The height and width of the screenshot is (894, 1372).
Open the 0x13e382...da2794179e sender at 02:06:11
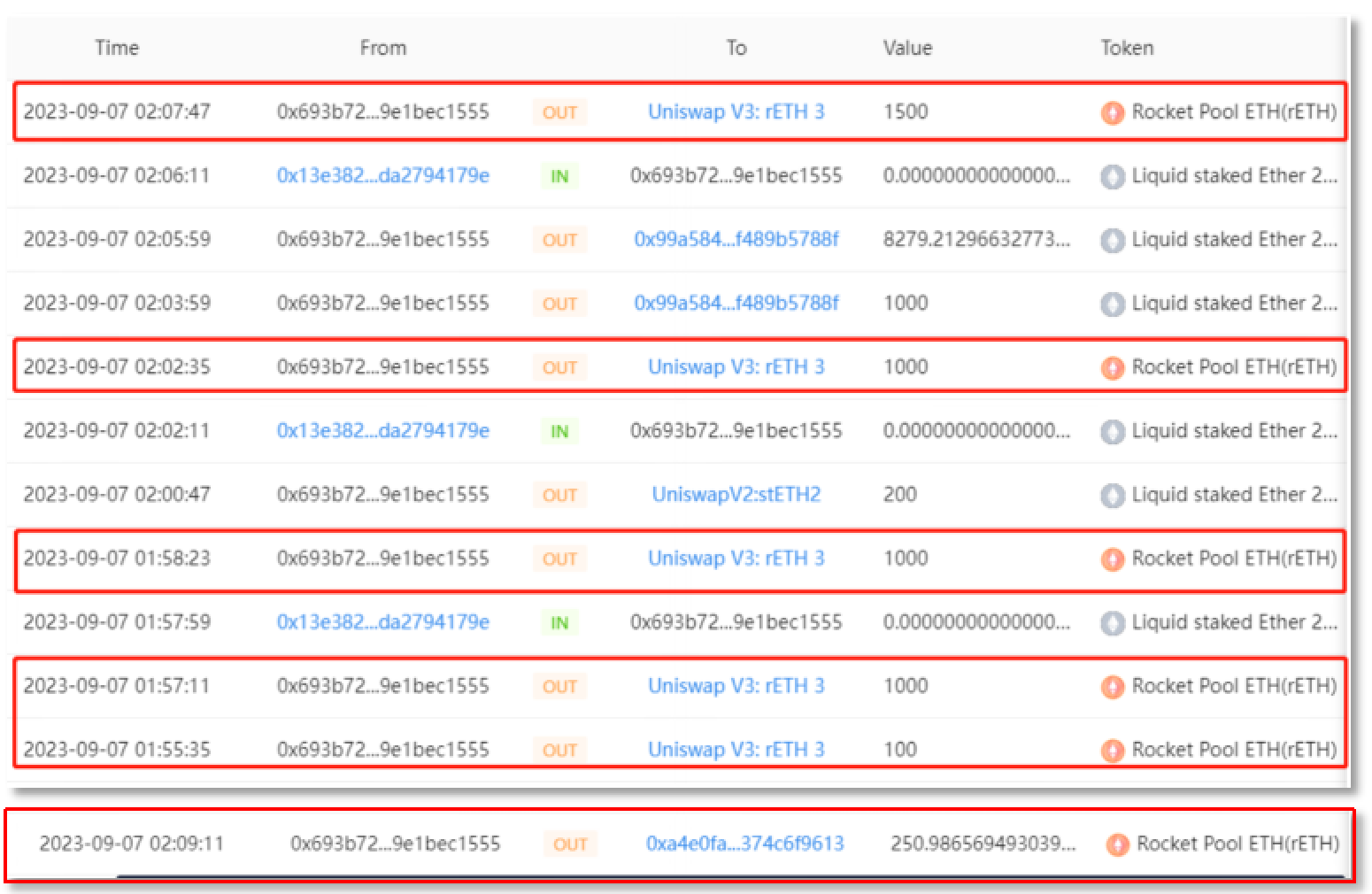pos(382,175)
